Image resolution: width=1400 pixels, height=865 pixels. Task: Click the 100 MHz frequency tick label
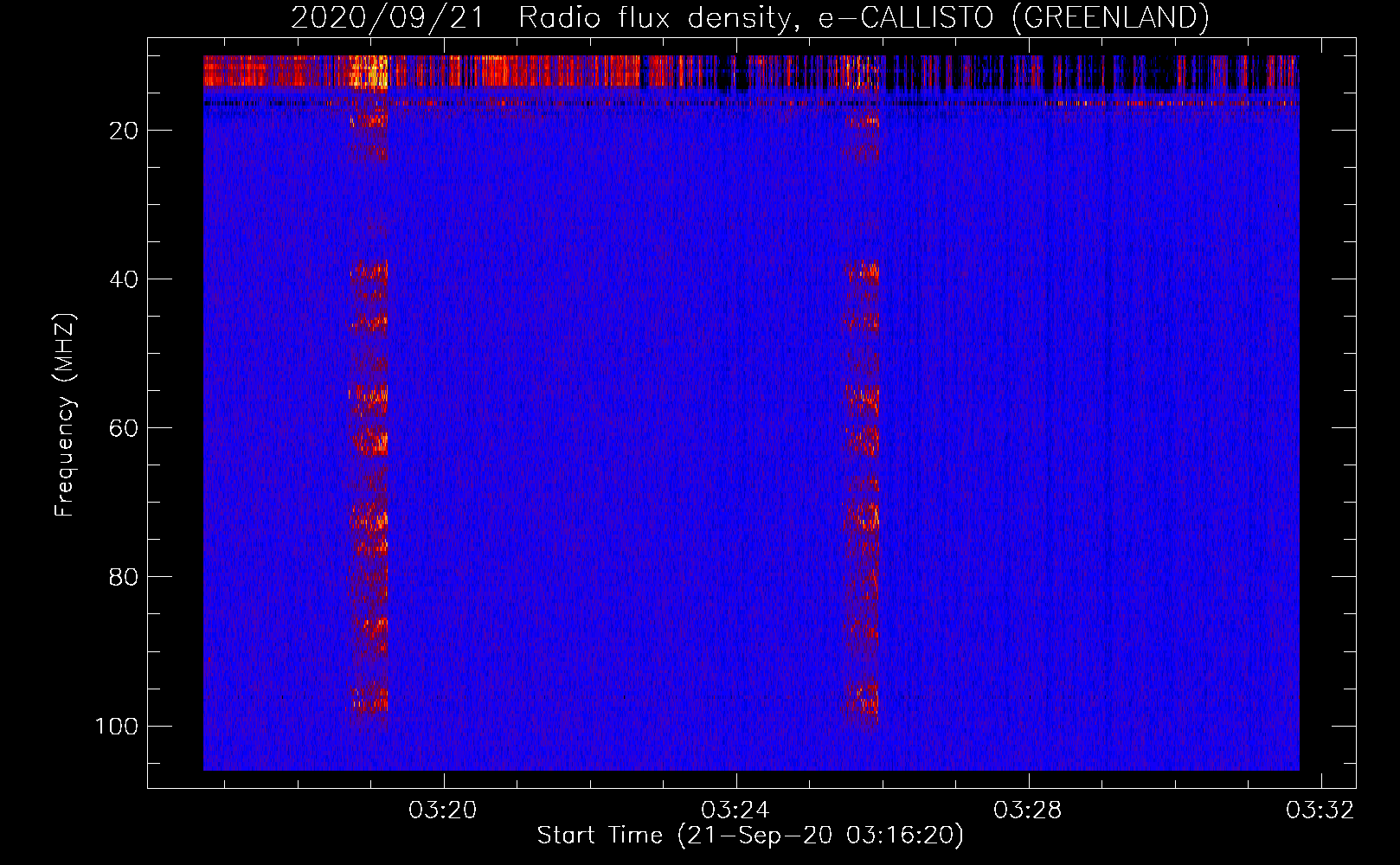tap(117, 726)
